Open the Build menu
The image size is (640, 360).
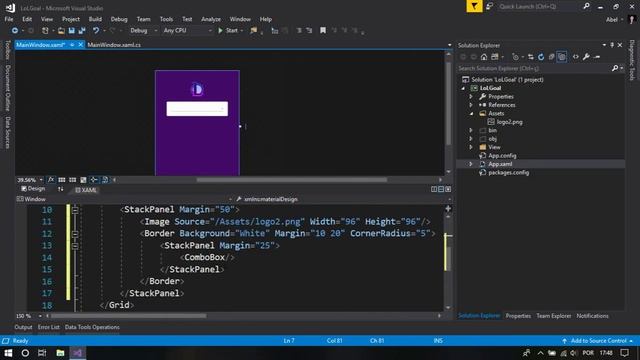pos(95,19)
